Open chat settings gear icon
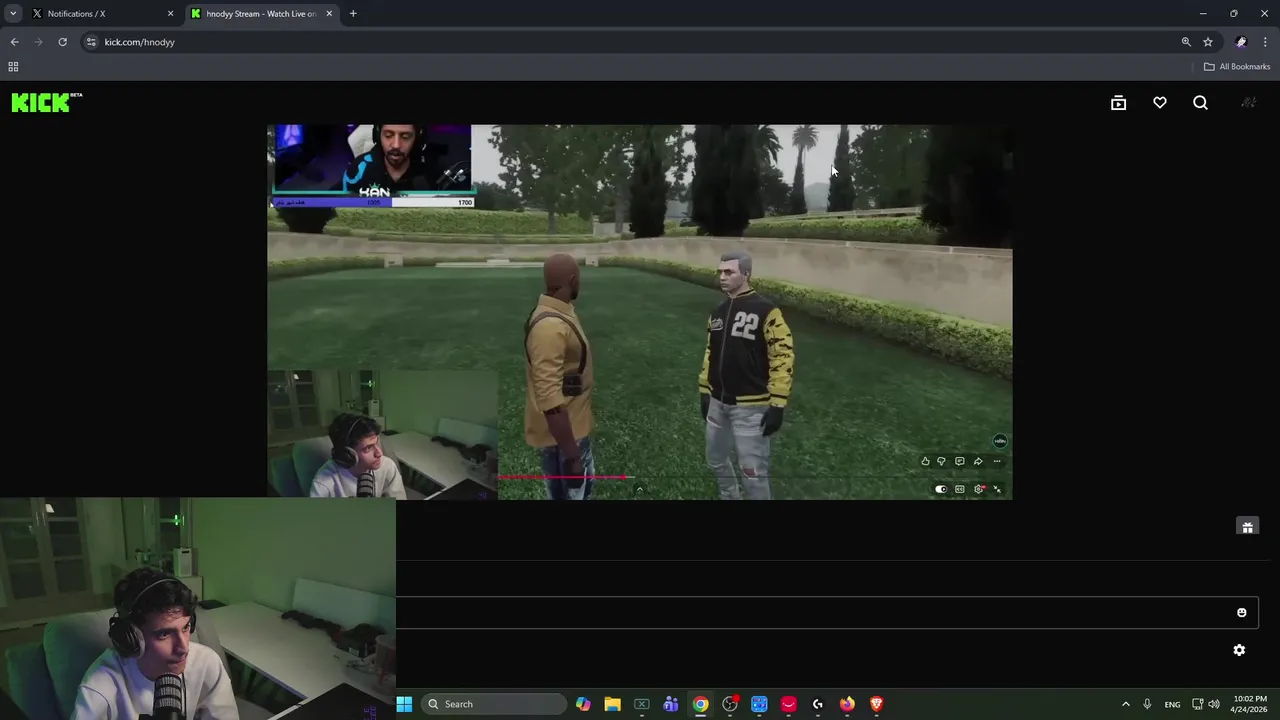This screenshot has width=1280, height=720. (x=1239, y=650)
